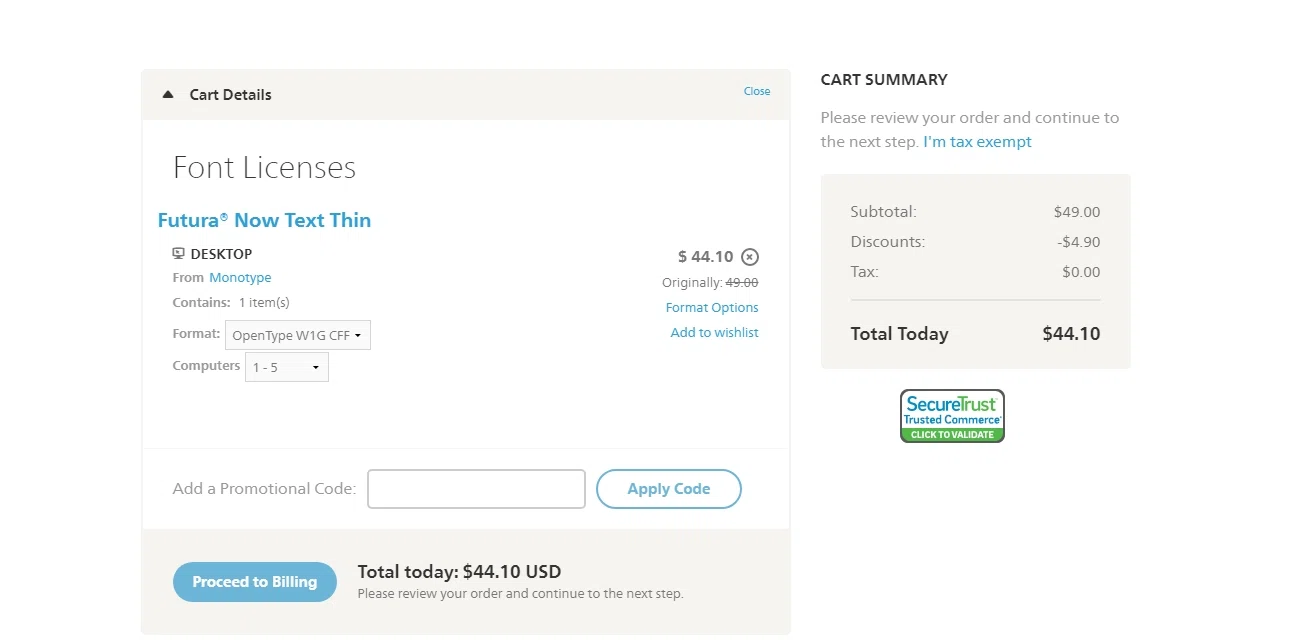Image resolution: width=1307 pixels, height=640 pixels.
Task: Click the Total Today amount in summary
Action: tap(1071, 334)
